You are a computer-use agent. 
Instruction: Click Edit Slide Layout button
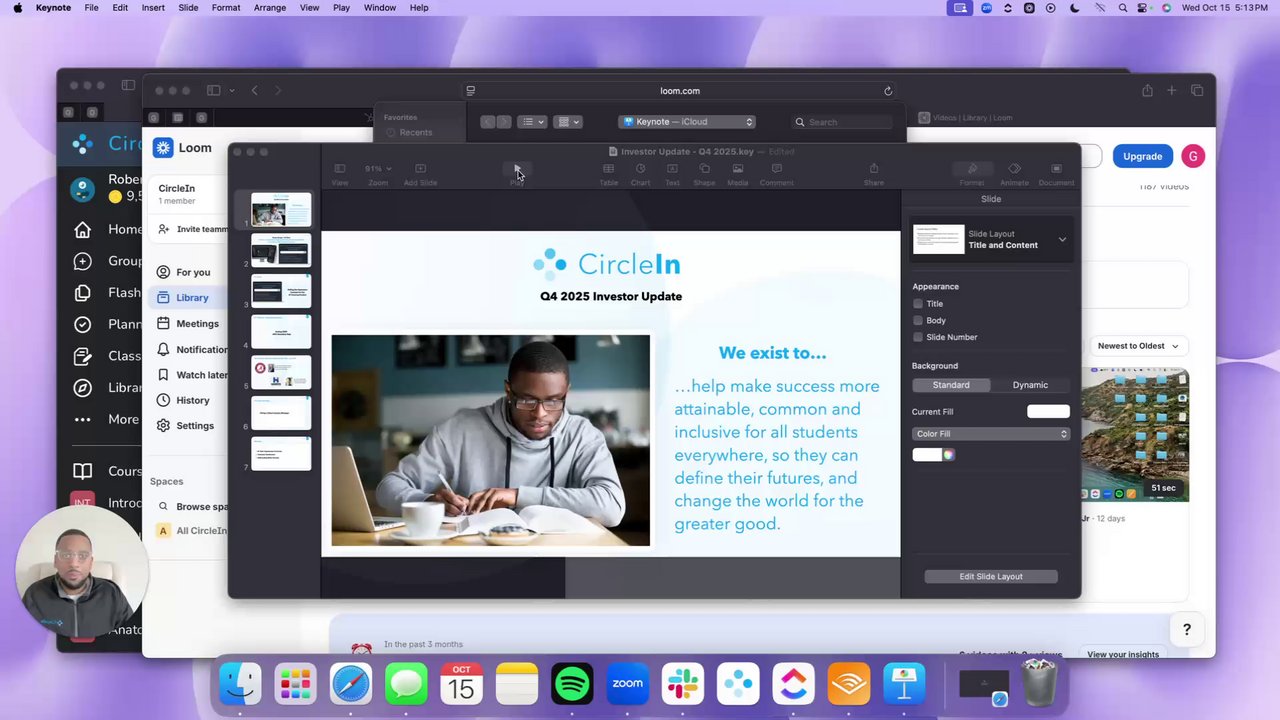991,577
